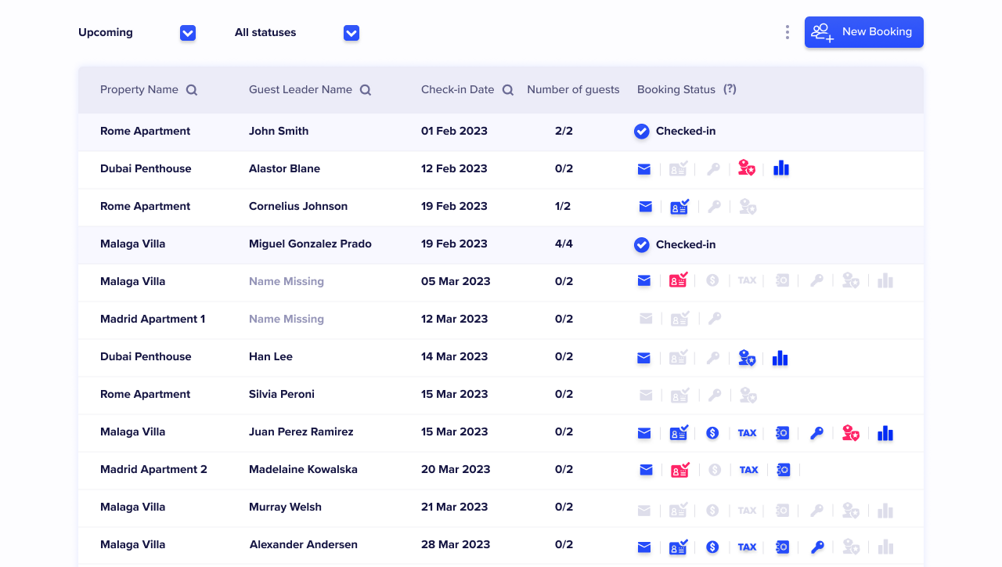Expand the All statuses dropdown
The height and width of the screenshot is (567, 1002).
coord(351,33)
